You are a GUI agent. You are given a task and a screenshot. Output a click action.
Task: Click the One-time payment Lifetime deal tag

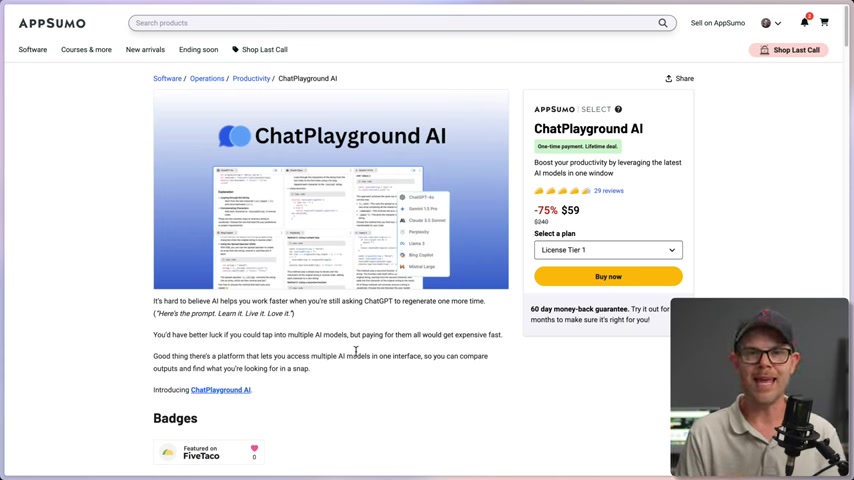[577, 147]
